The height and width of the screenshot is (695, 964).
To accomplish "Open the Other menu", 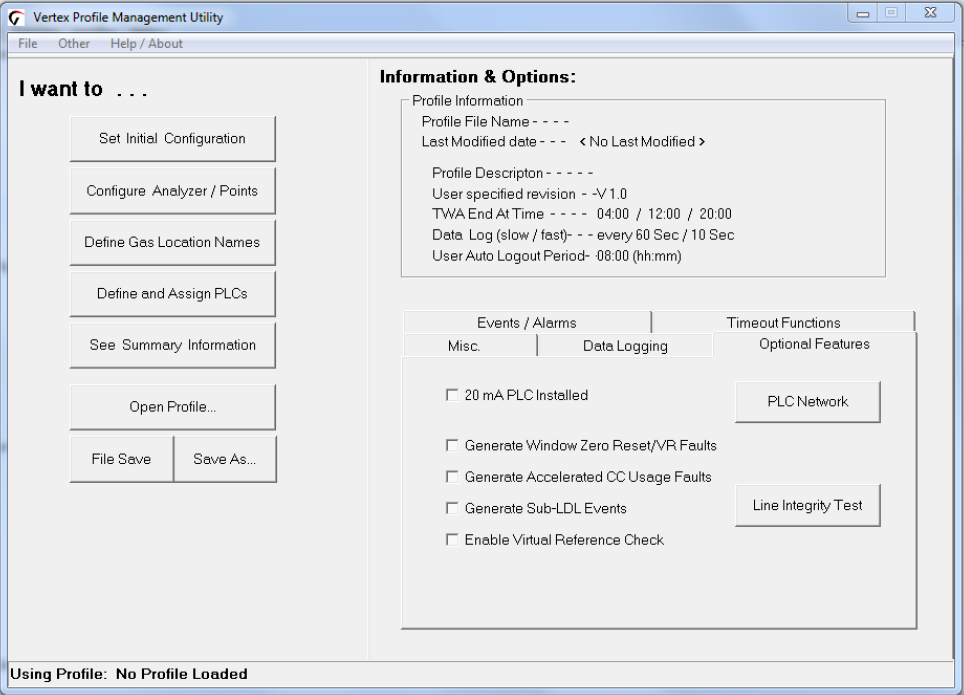I will pyautogui.click(x=74, y=44).
